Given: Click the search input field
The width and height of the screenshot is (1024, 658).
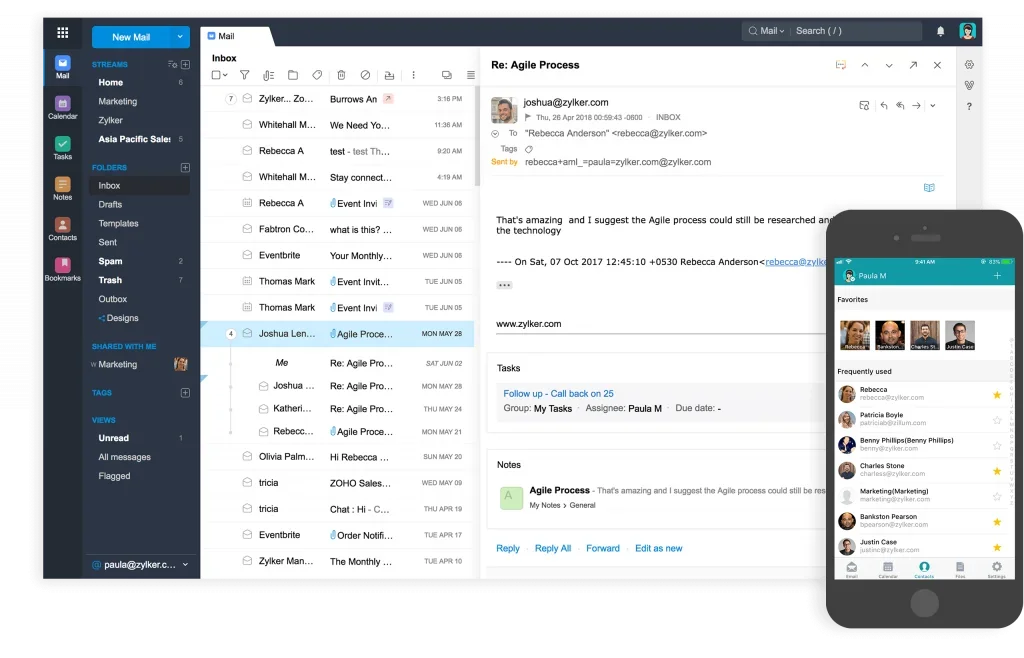Looking at the screenshot, I should click(855, 31).
